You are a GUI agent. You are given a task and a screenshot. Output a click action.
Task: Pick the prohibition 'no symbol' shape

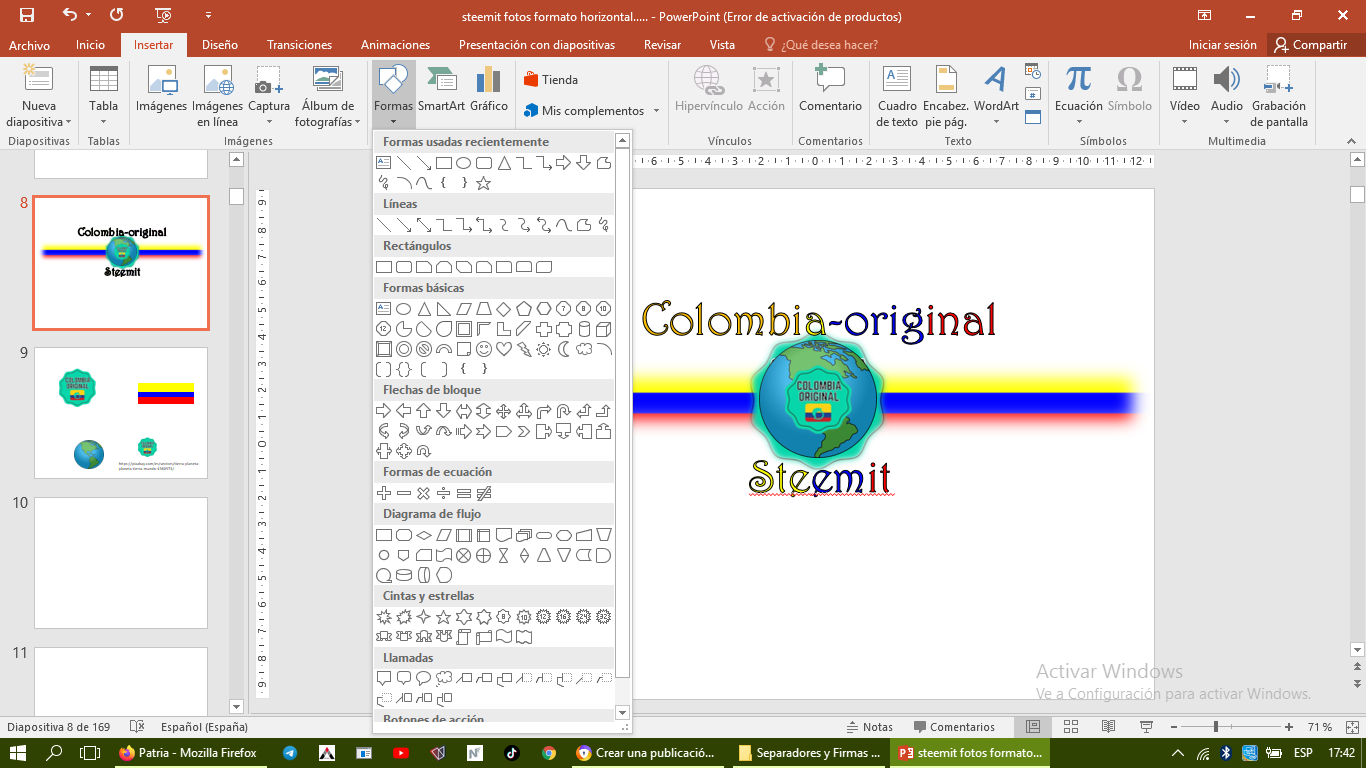point(424,349)
